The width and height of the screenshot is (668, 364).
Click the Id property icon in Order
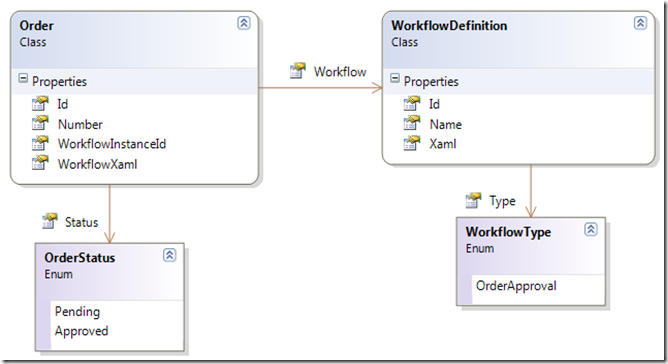click(x=40, y=104)
